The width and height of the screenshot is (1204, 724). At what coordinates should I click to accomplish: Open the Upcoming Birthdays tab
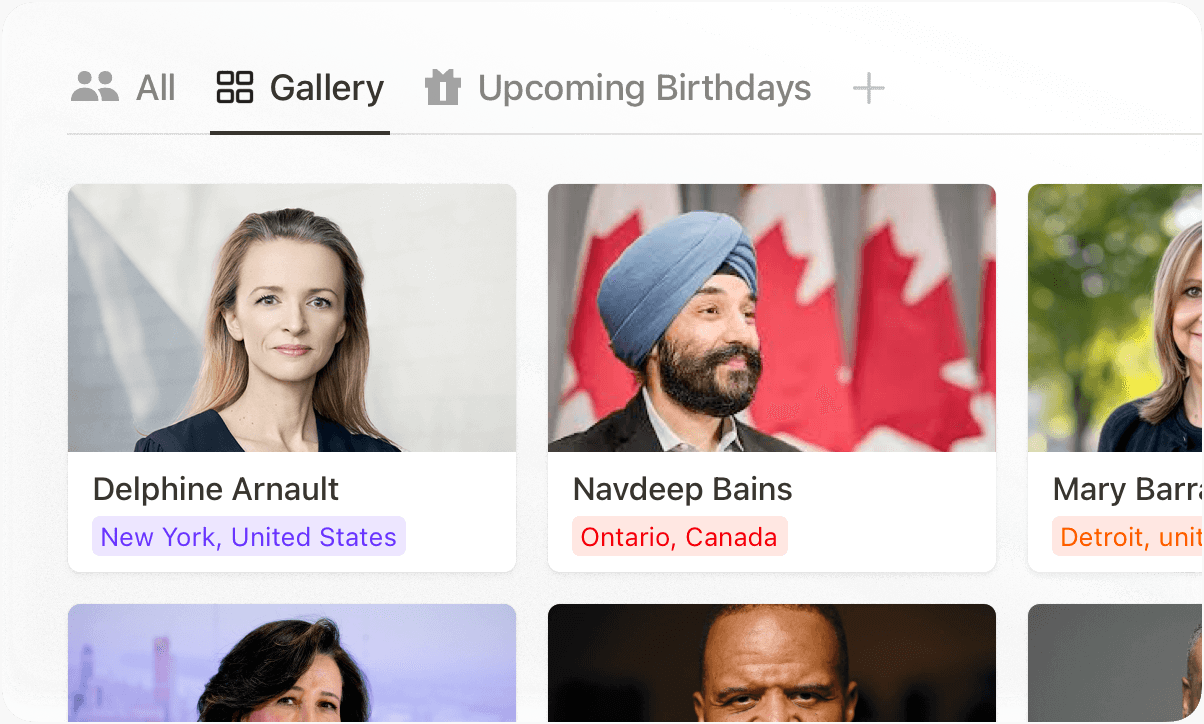click(644, 88)
